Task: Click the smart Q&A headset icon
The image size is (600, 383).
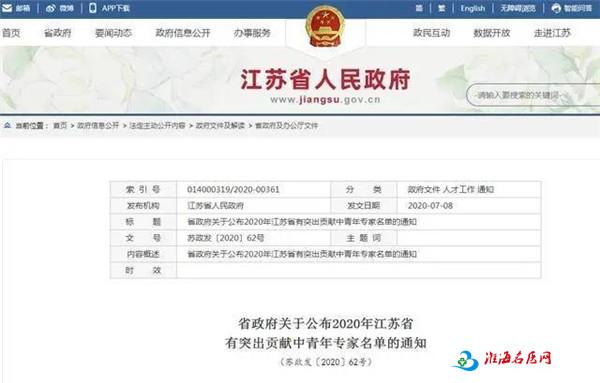Action: tap(556, 8)
